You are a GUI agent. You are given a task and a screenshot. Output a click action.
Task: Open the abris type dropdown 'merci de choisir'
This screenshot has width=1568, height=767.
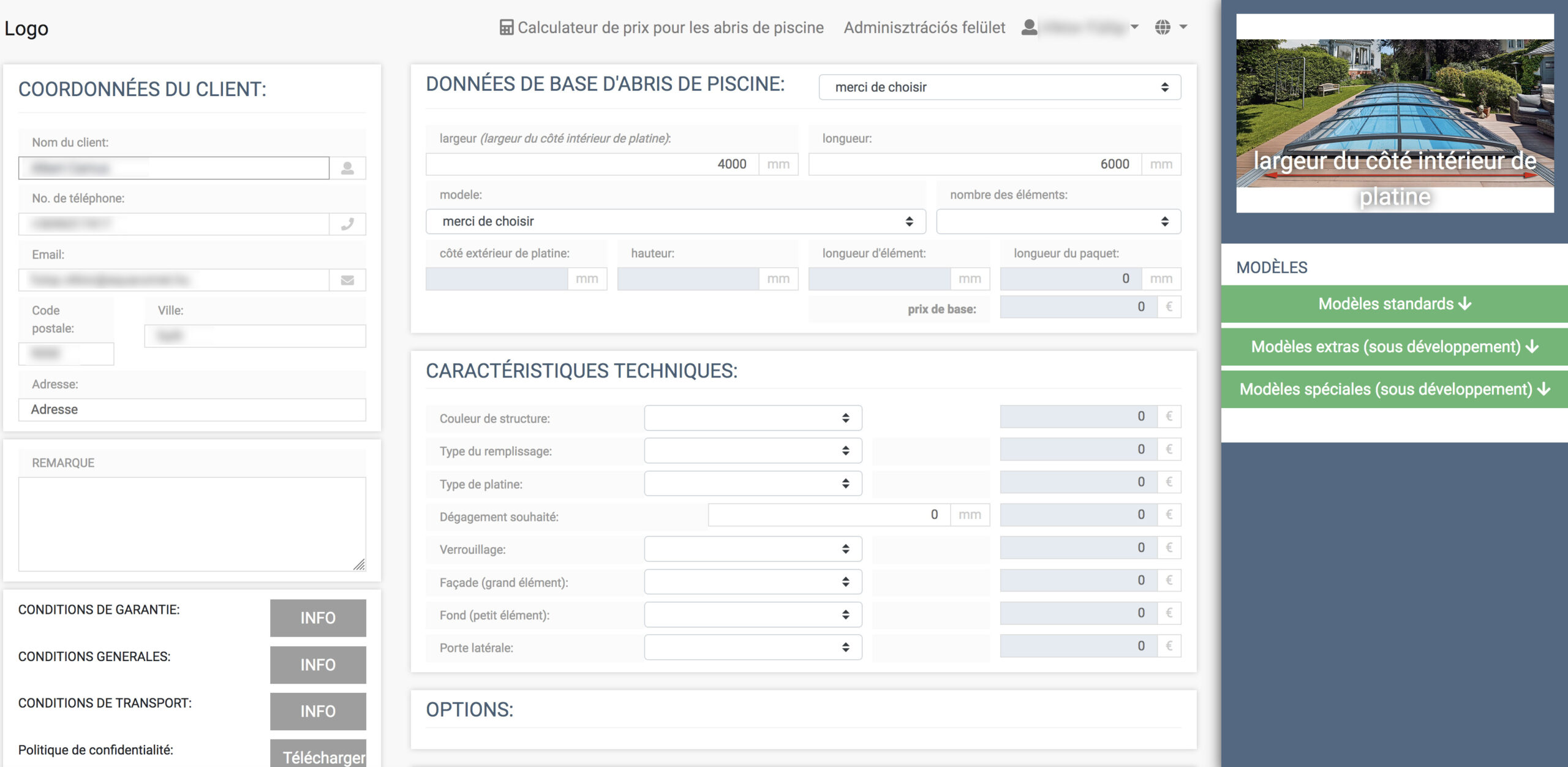tap(1000, 87)
